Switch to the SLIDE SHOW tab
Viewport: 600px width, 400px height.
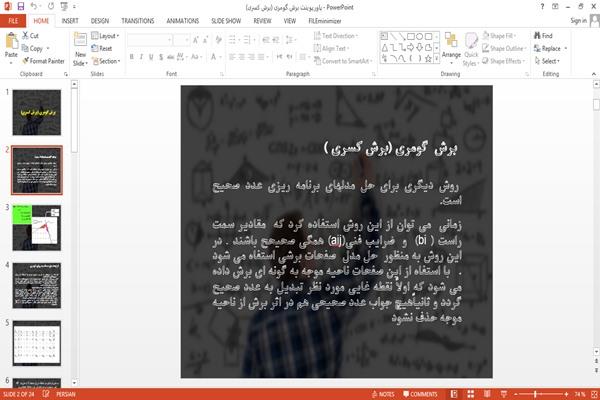point(226,21)
